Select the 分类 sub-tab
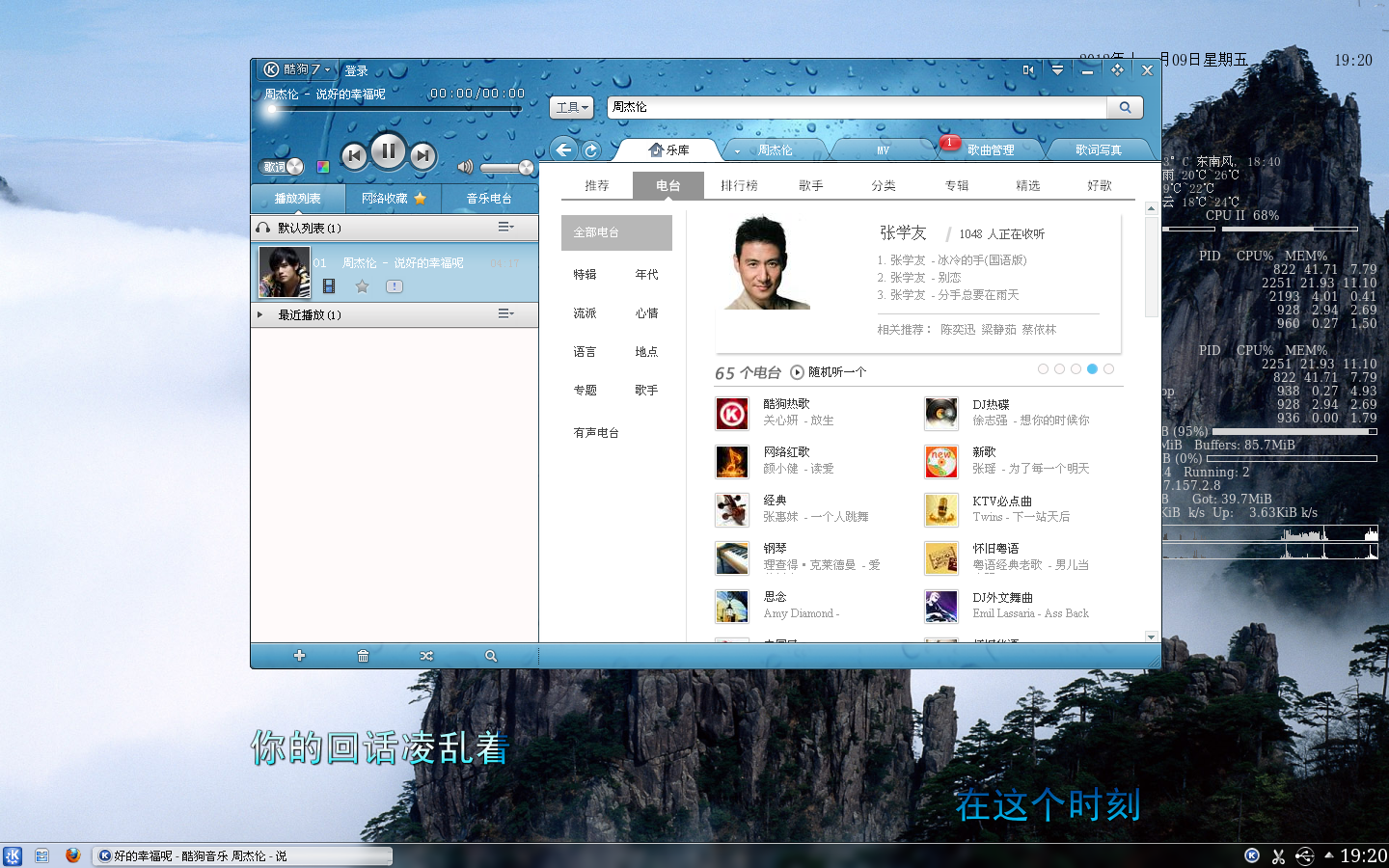 click(884, 185)
